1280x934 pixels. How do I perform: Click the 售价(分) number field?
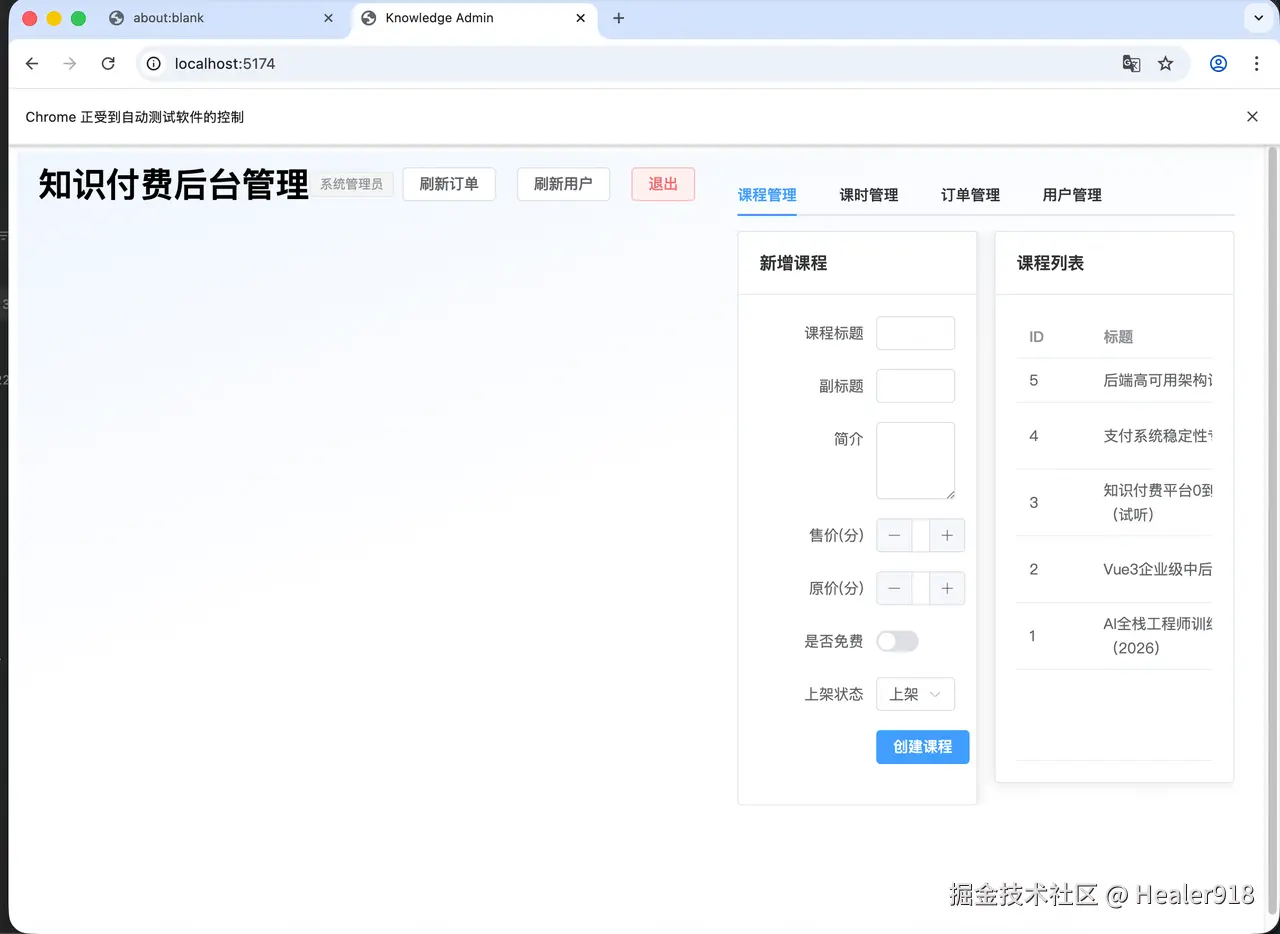(921, 535)
